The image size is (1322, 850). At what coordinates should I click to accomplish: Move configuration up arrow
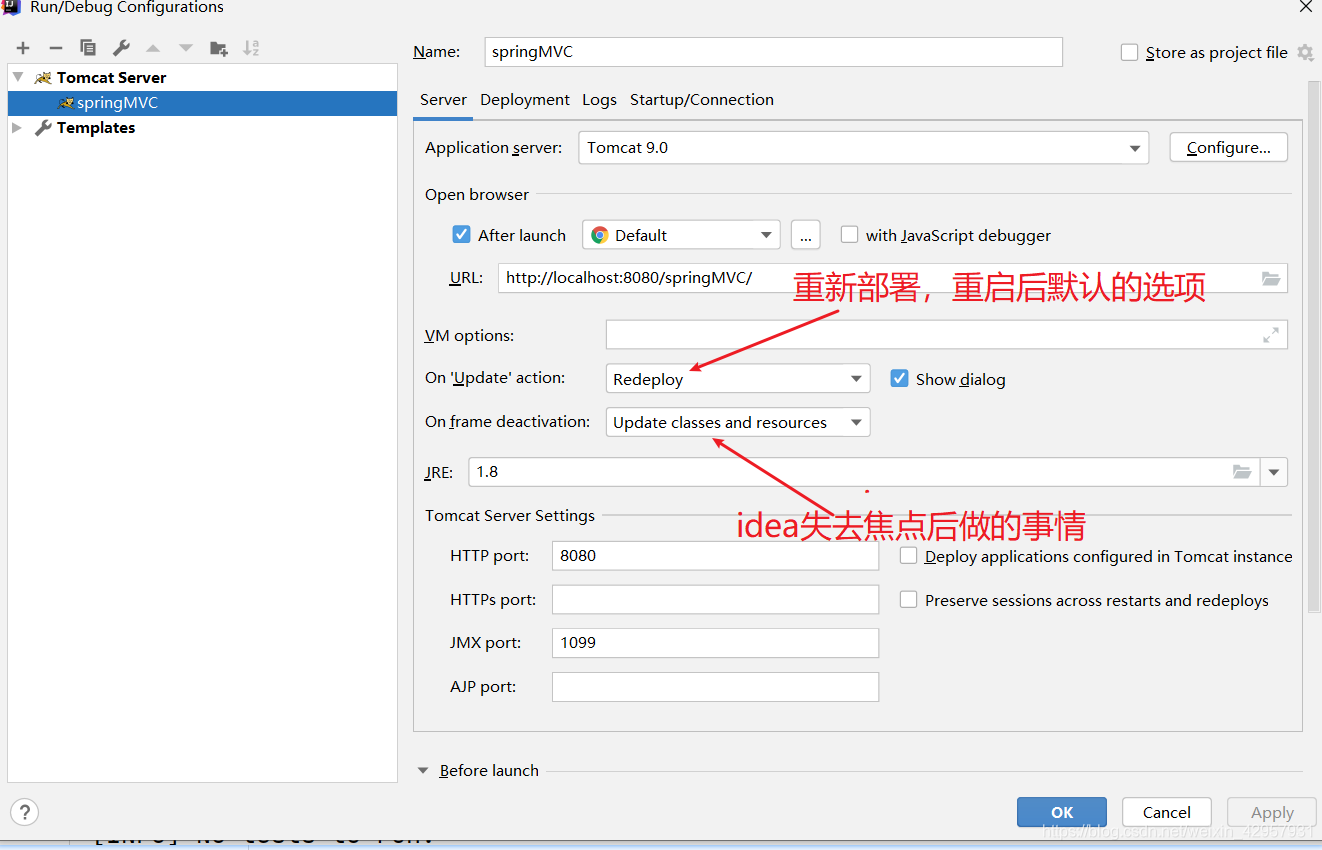click(x=153, y=48)
